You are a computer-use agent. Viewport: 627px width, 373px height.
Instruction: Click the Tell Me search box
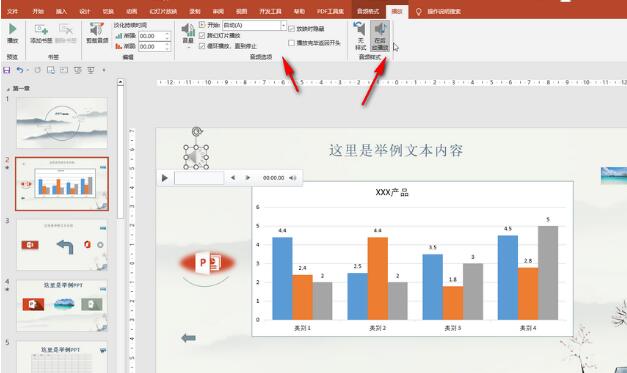(x=444, y=11)
